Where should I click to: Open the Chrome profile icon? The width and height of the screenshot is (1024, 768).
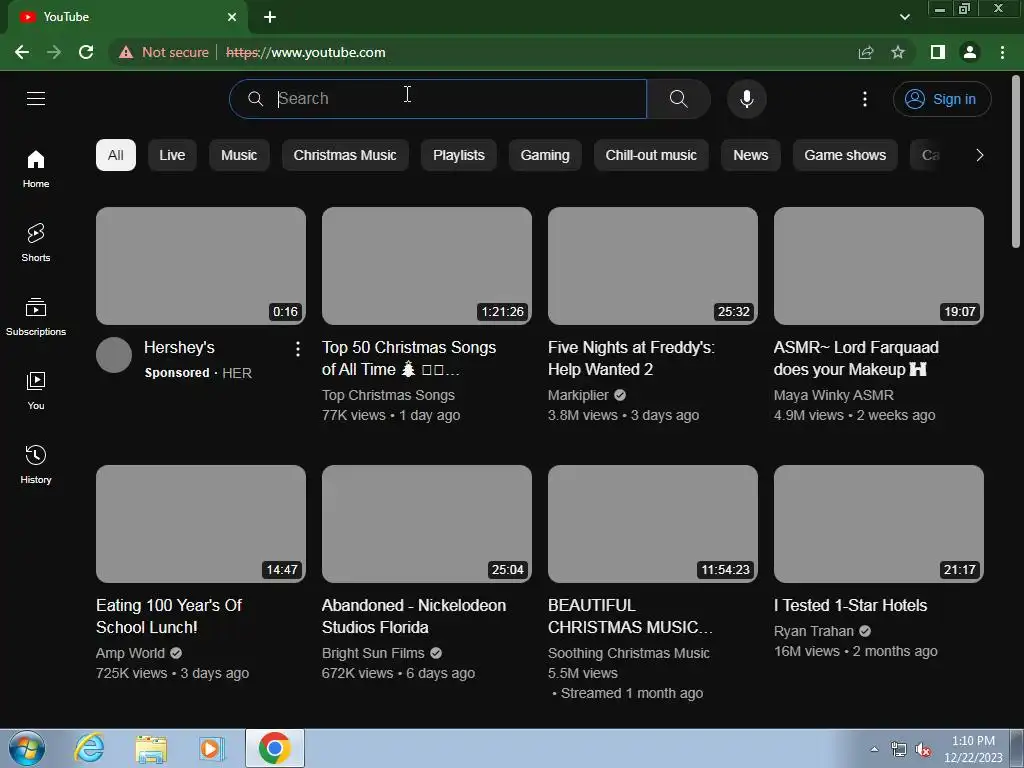pos(970,52)
